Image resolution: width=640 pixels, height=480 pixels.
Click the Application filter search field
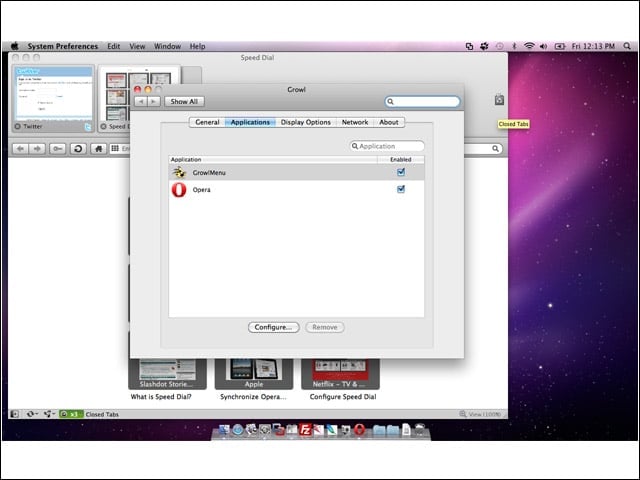point(387,146)
